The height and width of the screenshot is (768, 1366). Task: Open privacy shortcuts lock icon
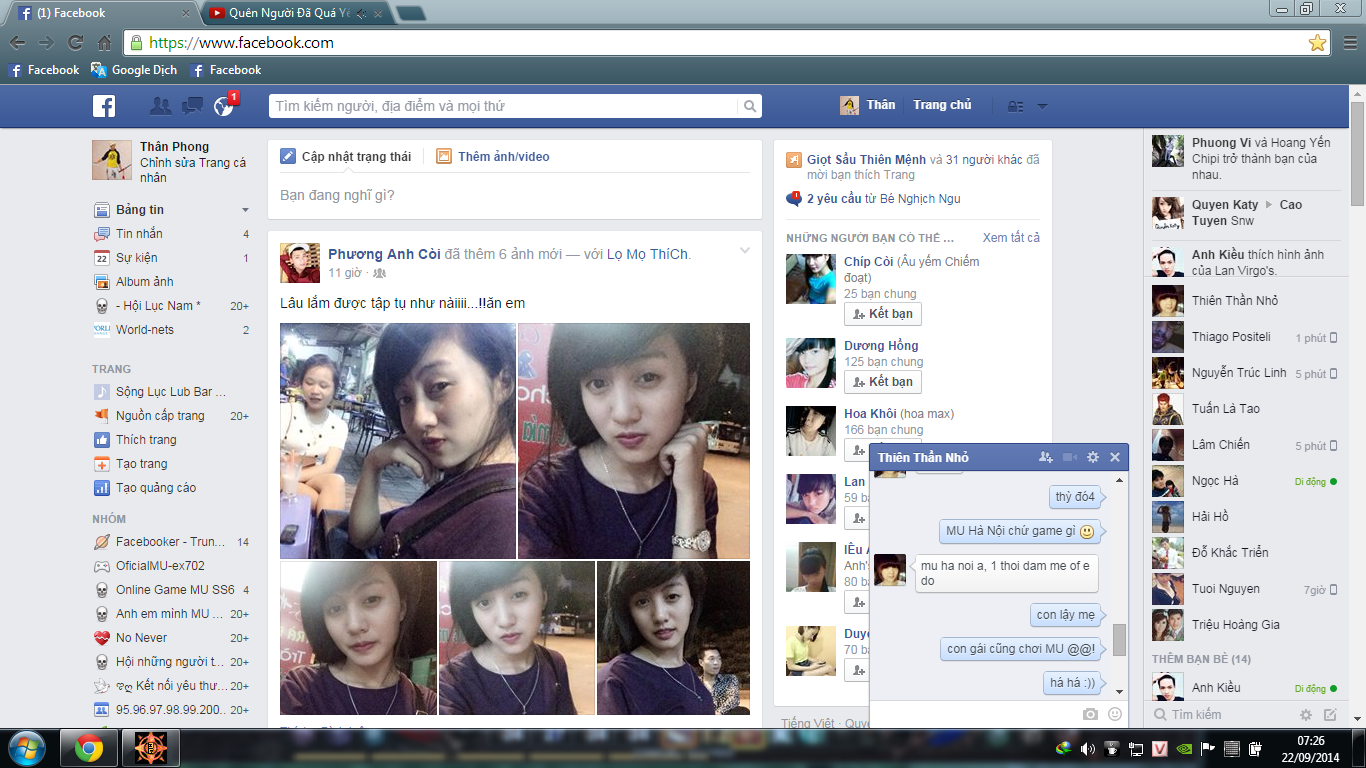point(1015,106)
